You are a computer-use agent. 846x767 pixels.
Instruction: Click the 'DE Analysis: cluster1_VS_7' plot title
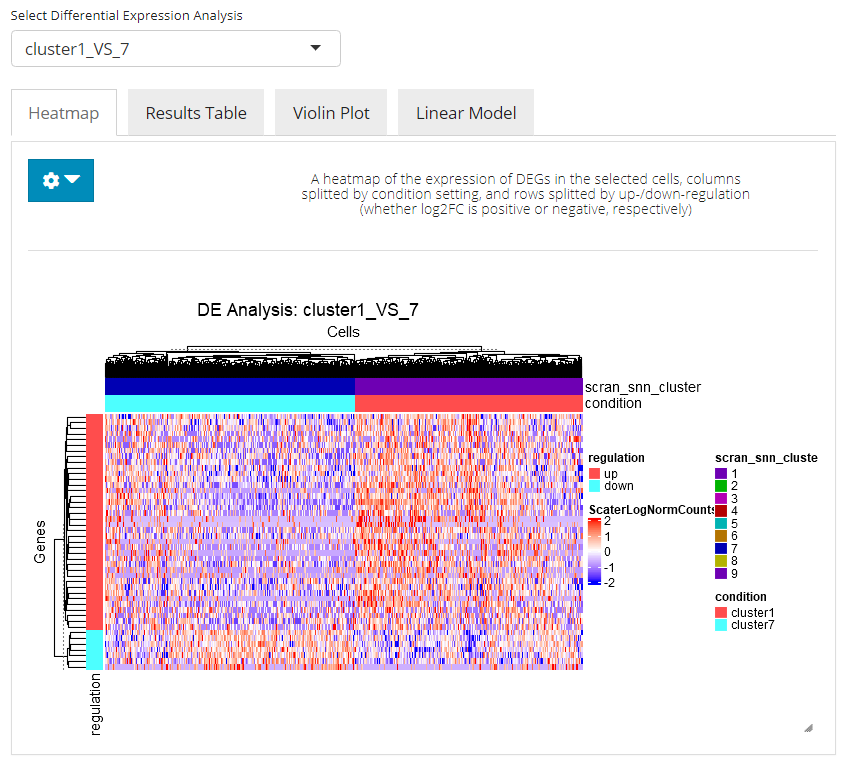click(308, 310)
